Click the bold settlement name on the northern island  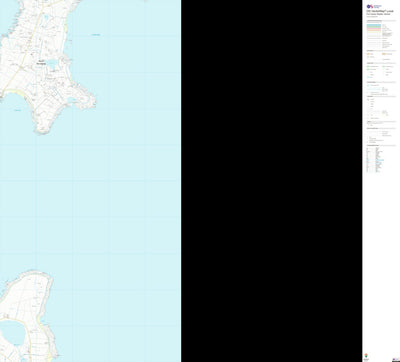click(41, 62)
